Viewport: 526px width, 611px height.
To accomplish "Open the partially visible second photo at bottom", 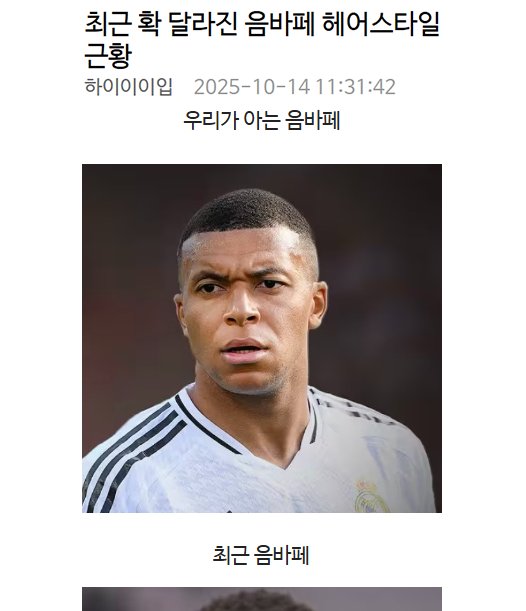I will click(x=262, y=599).
